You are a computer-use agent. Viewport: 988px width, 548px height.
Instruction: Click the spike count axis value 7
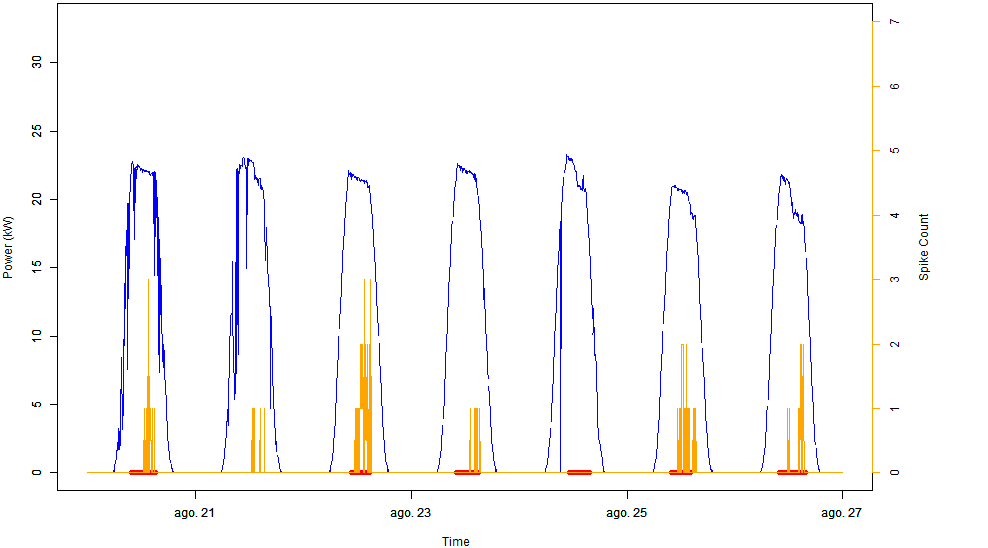pos(894,21)
